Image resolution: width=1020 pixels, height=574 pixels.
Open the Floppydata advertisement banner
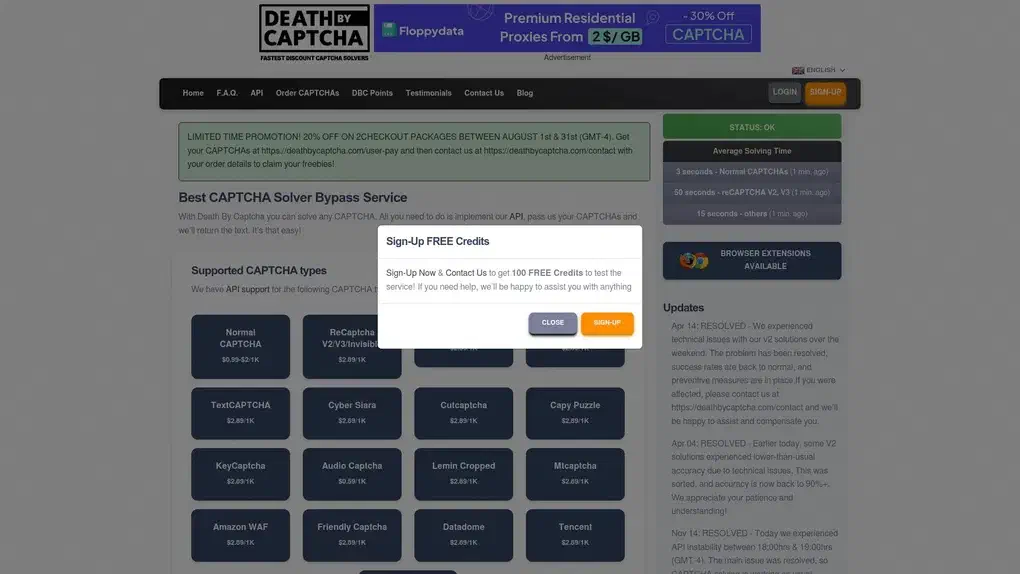[567, 28]
